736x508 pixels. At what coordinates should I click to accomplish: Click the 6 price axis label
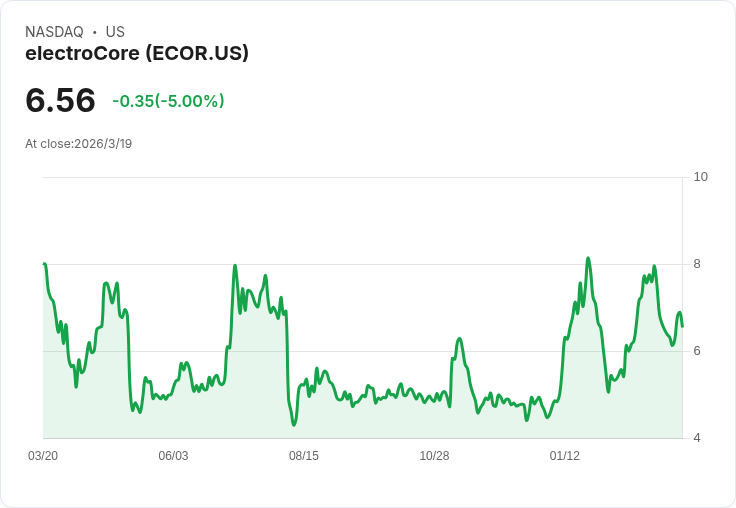click(697, 351)
